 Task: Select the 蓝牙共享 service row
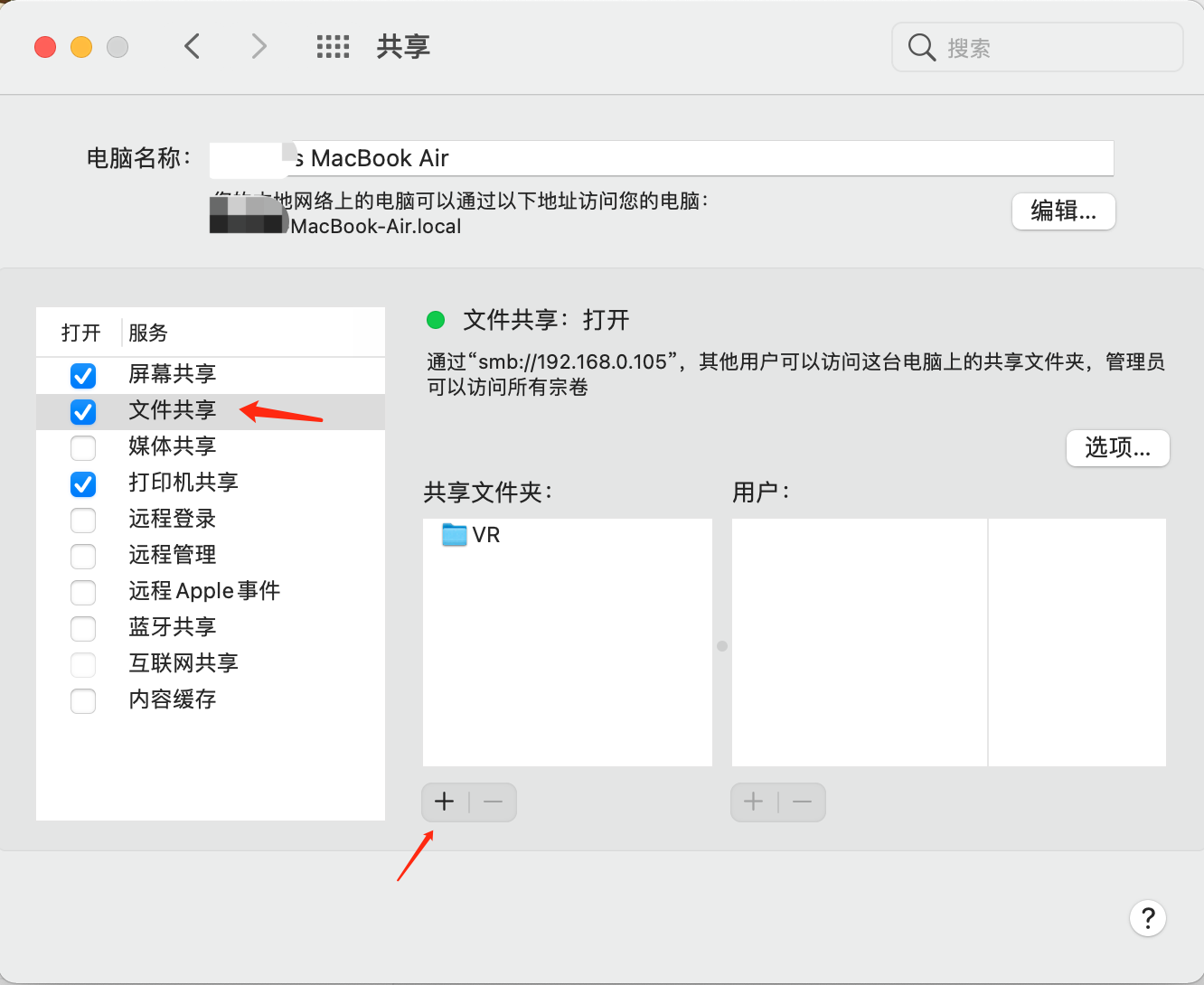coord(211,628)
